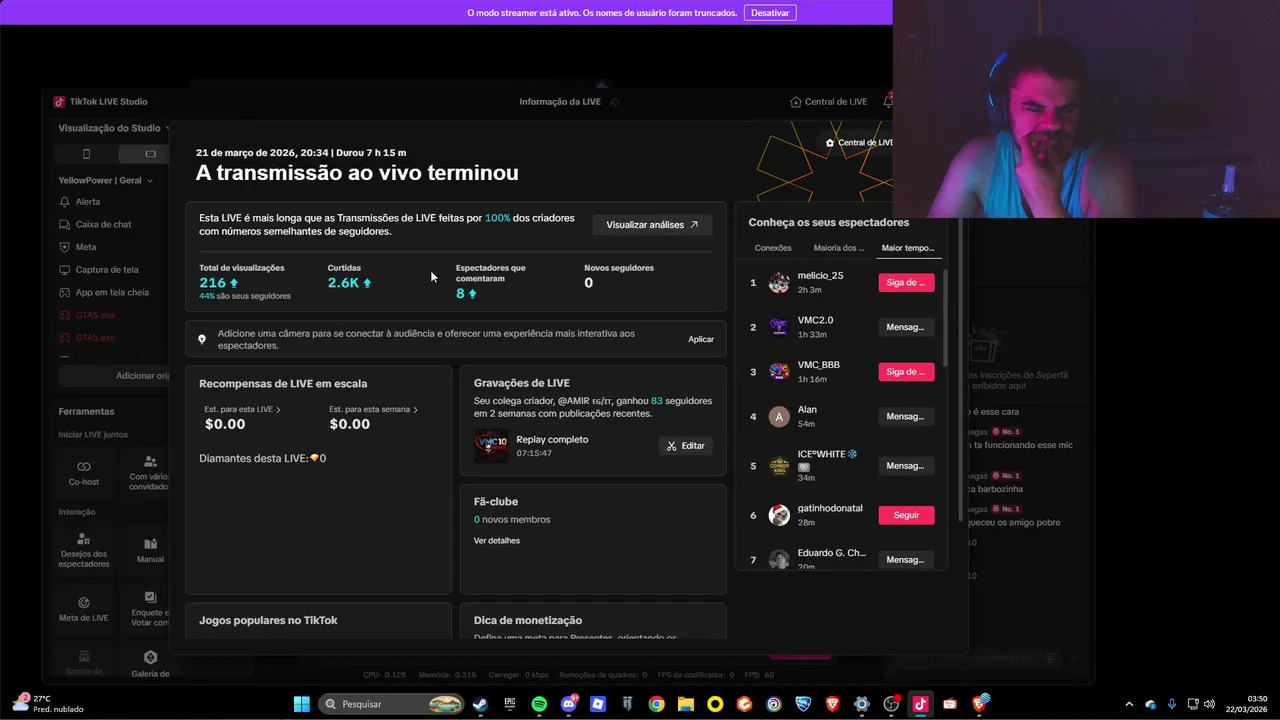Open Brave browser from the taskbar
Viewport: 1280px width, 720px height.
[x=833, y=704]
